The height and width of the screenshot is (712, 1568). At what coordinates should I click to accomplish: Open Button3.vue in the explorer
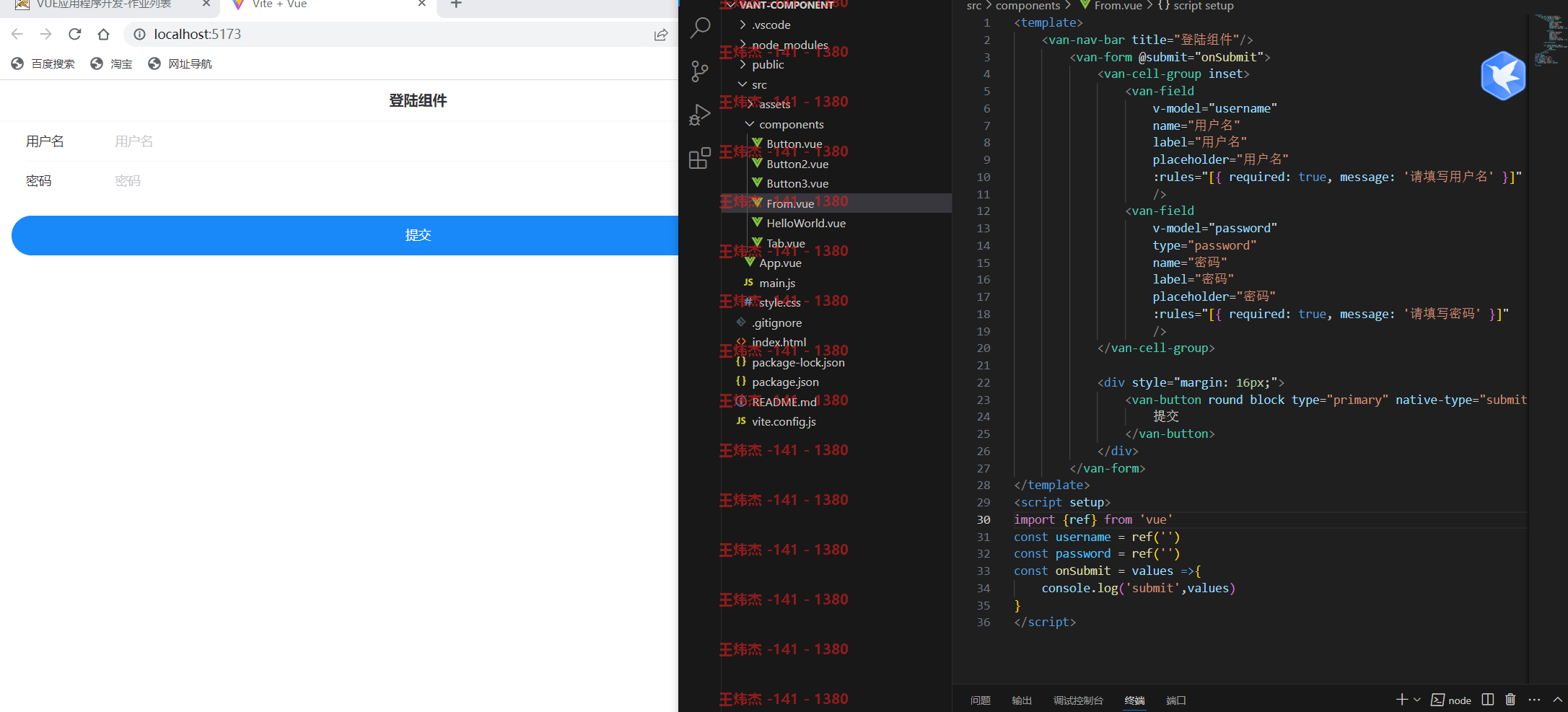[x=797, y=184]
